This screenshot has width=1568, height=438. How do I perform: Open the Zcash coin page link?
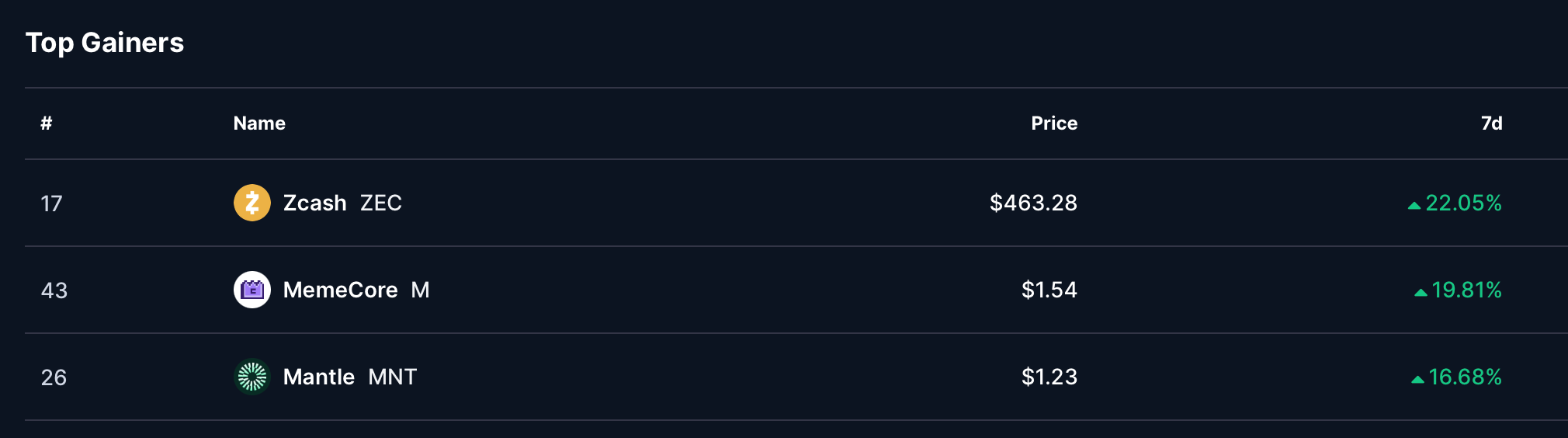click(x=314, y=203)
